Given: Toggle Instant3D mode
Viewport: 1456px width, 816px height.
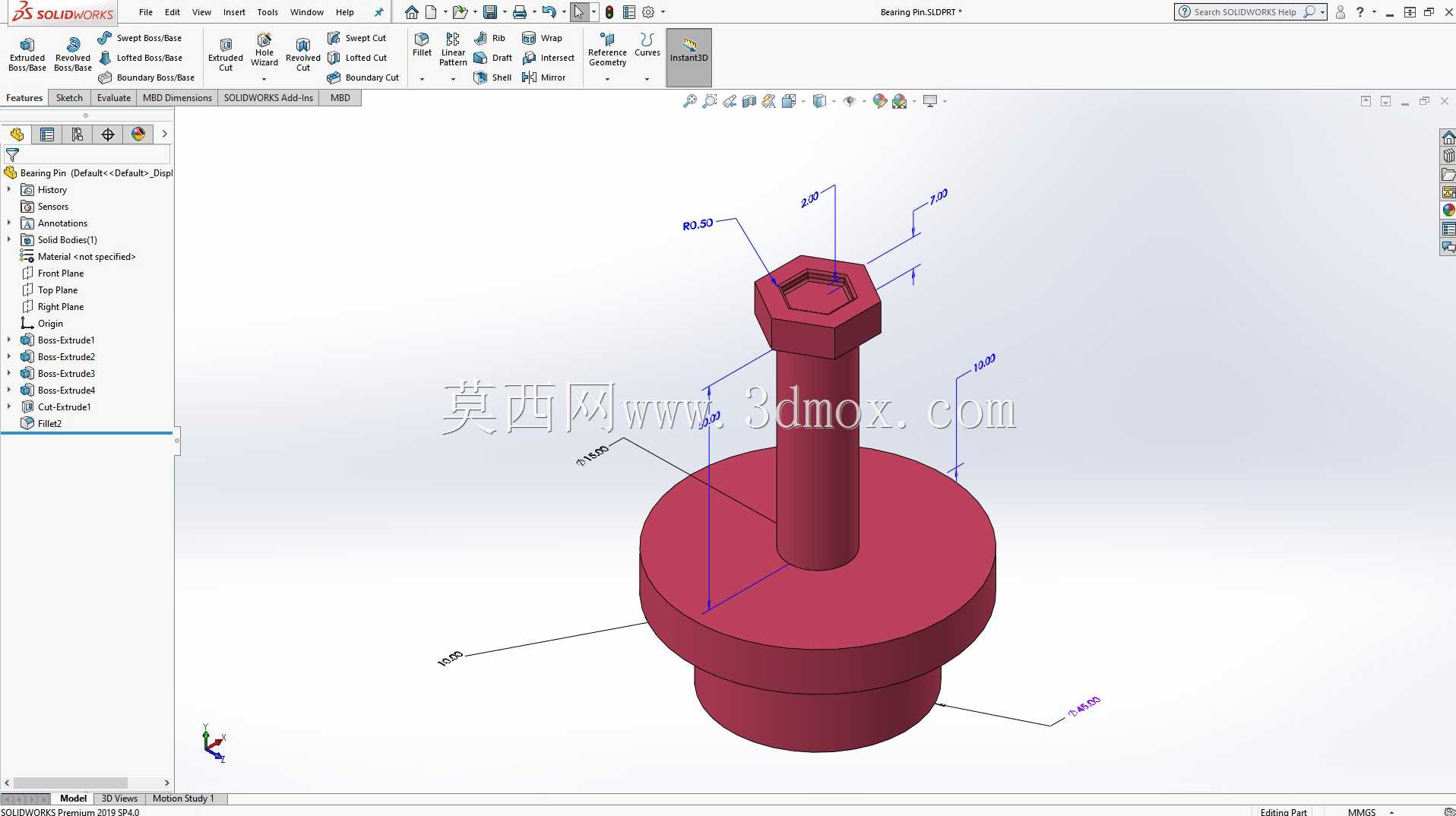Looking at the screenshot, I should coord(689,57).
